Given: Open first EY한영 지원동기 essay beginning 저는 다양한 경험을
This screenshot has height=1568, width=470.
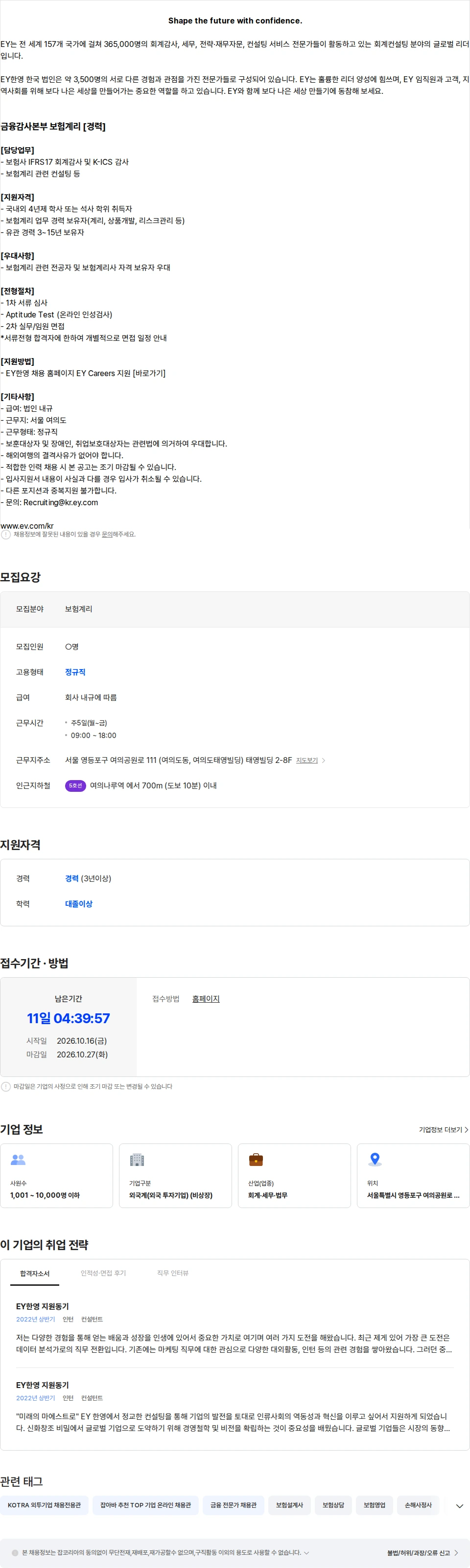Looking at the screenshot, I should pyautogui.click(x=235, y=1327).
